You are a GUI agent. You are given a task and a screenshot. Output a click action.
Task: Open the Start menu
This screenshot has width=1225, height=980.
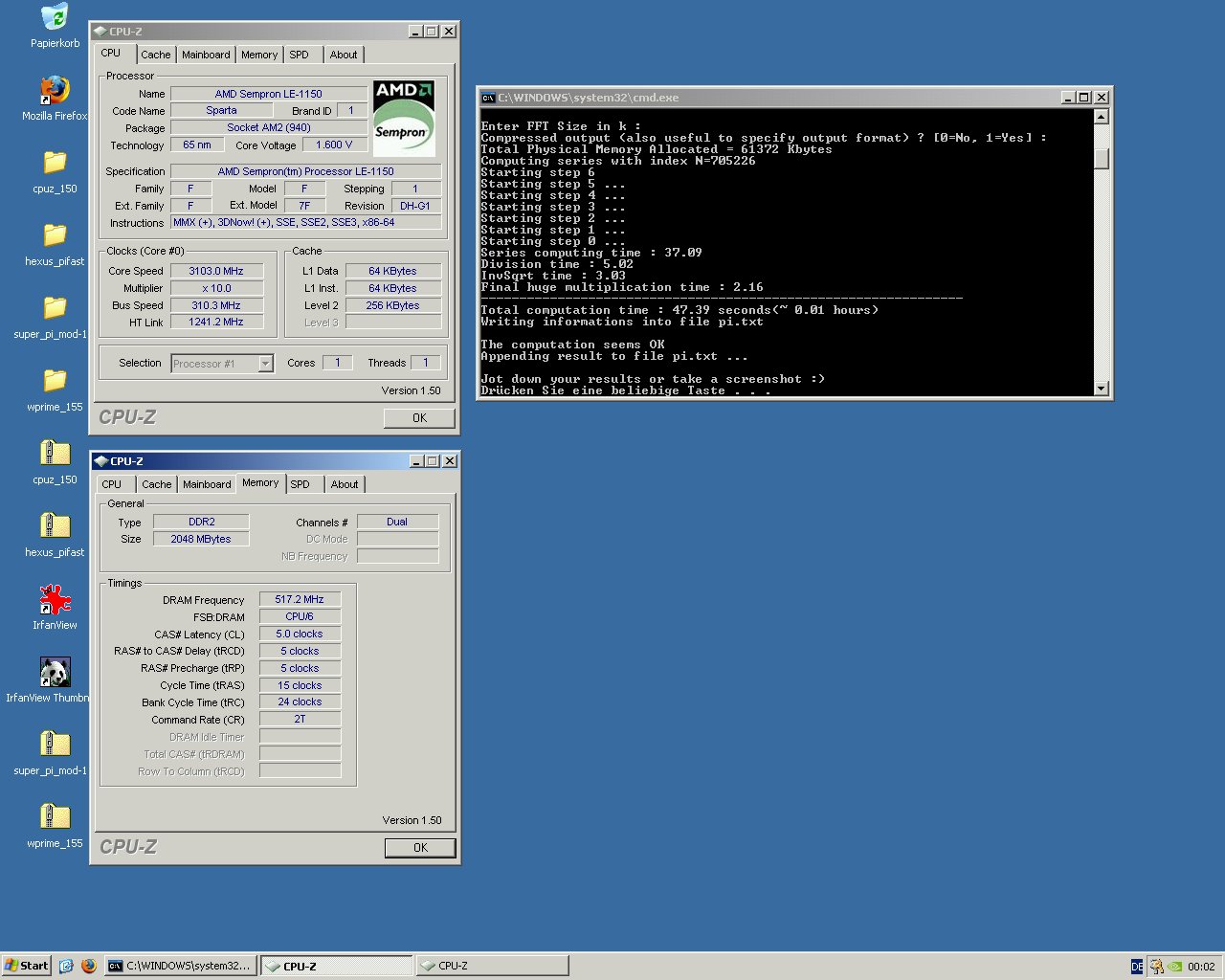[26, 966]
